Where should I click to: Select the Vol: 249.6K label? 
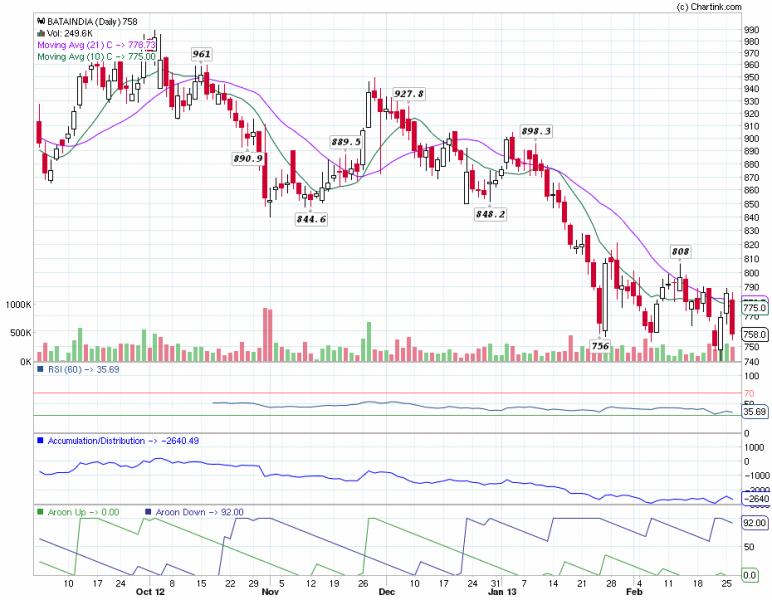pyautogui.click(x=69, y=33)
